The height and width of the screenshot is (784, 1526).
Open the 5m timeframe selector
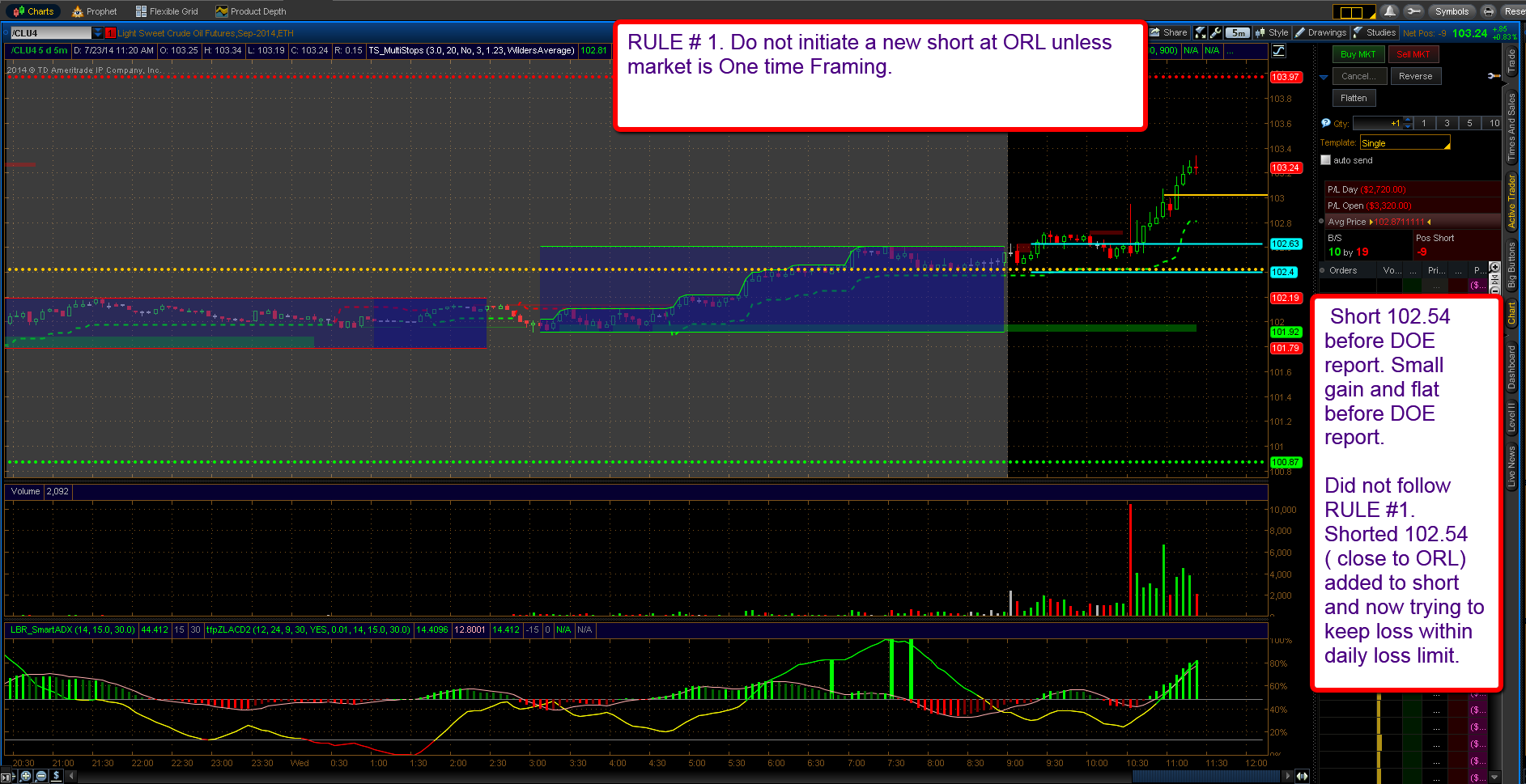(x=1237, y=33)
